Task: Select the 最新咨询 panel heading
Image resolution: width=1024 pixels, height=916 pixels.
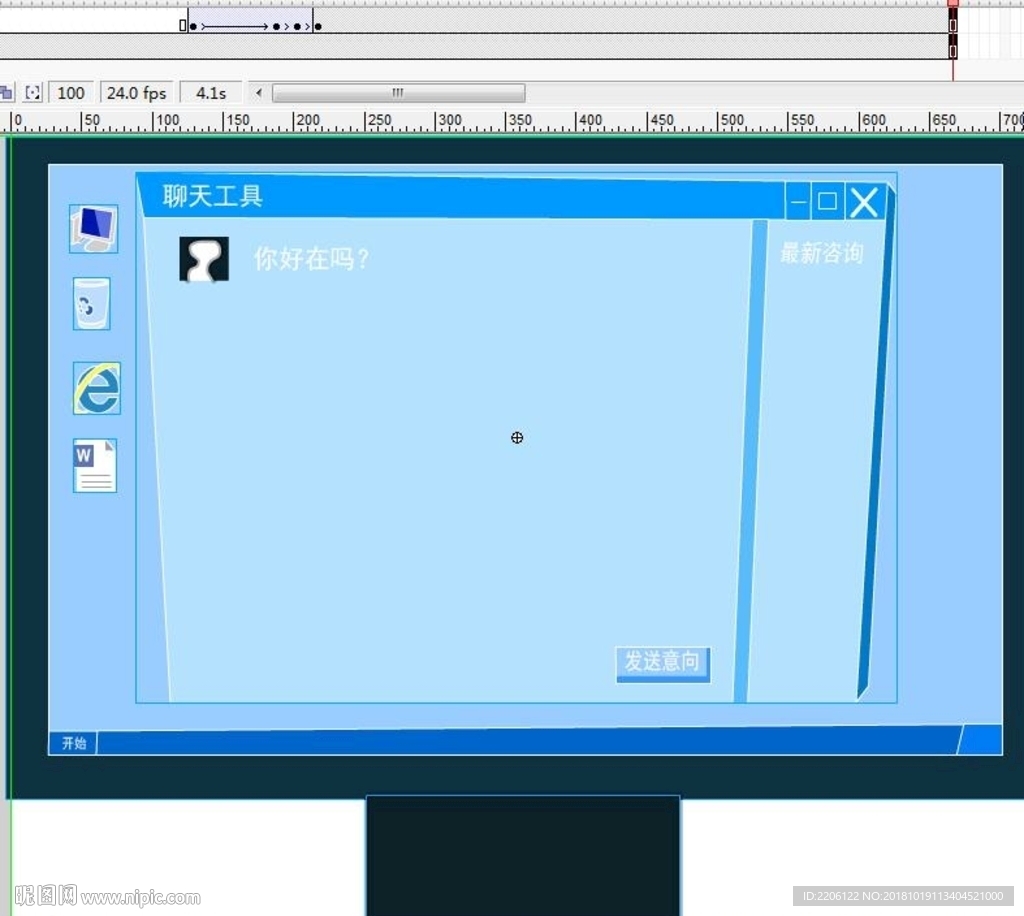Action: point(821,254)
